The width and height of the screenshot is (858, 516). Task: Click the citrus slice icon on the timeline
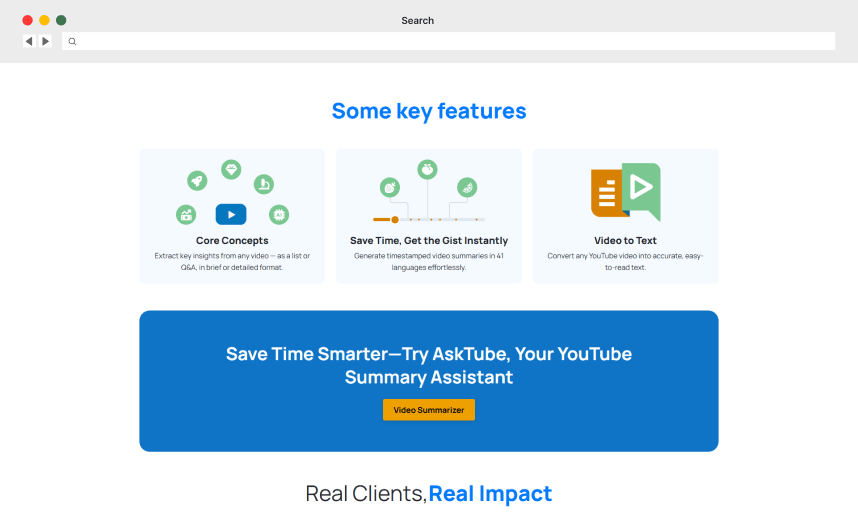[x=467, y=187]
